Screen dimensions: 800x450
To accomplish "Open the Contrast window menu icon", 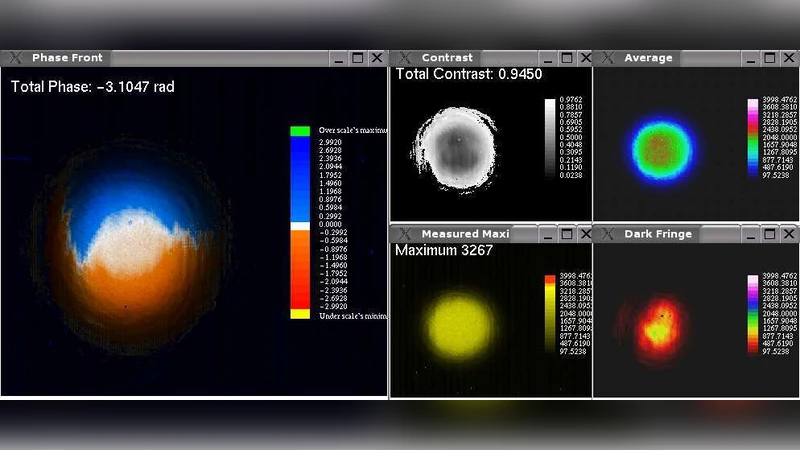I will [404, 58].
